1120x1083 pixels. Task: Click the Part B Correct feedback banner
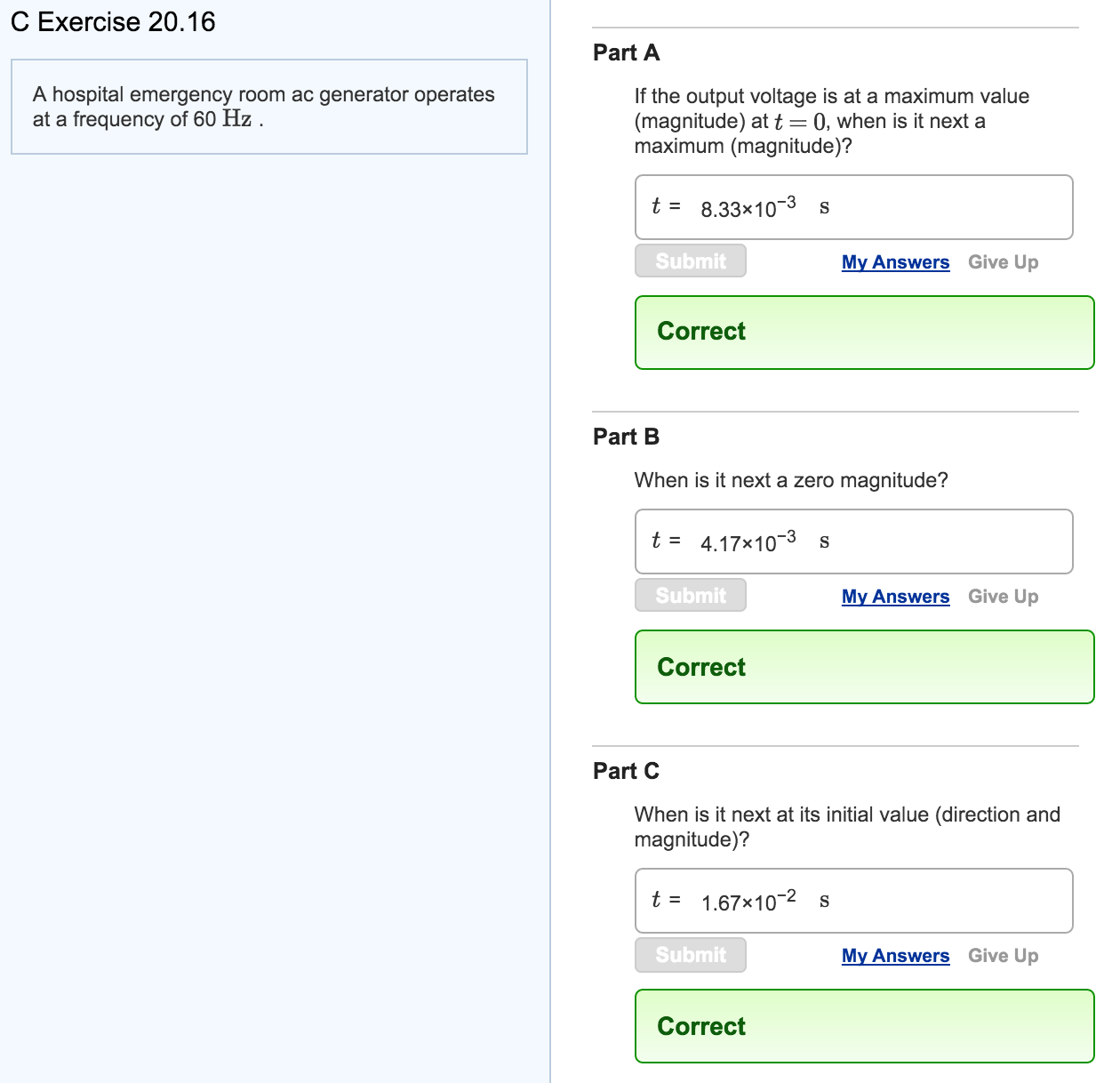pos(864,667)
